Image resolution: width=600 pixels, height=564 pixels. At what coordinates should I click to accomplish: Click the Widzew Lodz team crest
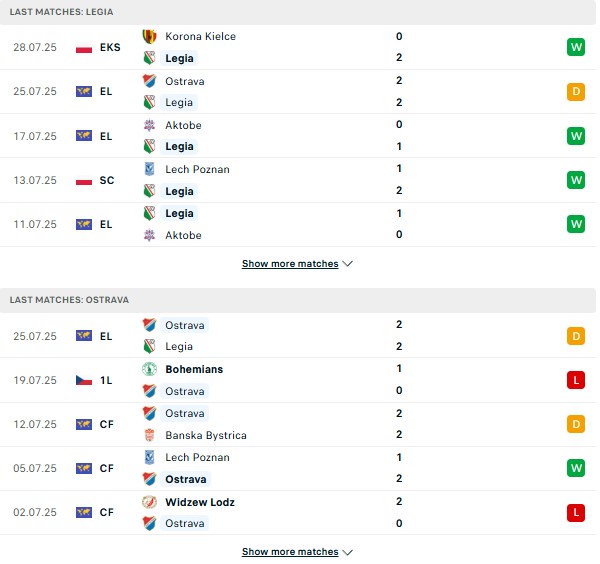point(149,502)
